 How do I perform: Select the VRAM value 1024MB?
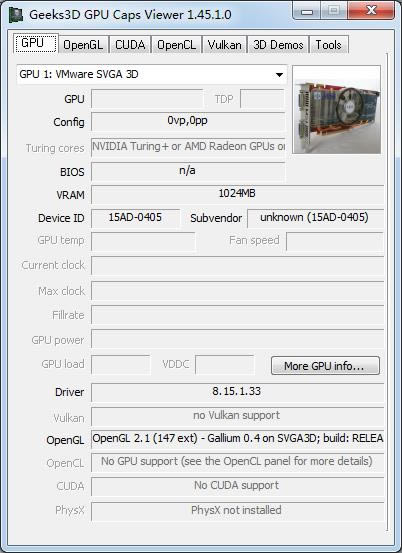tap(237, 194)
